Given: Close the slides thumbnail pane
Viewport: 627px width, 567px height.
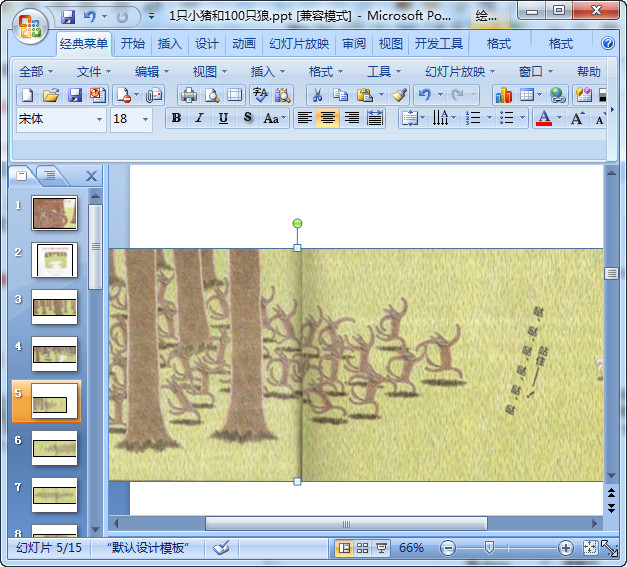Looking at the screenshot, I should [x=92, y=176].
